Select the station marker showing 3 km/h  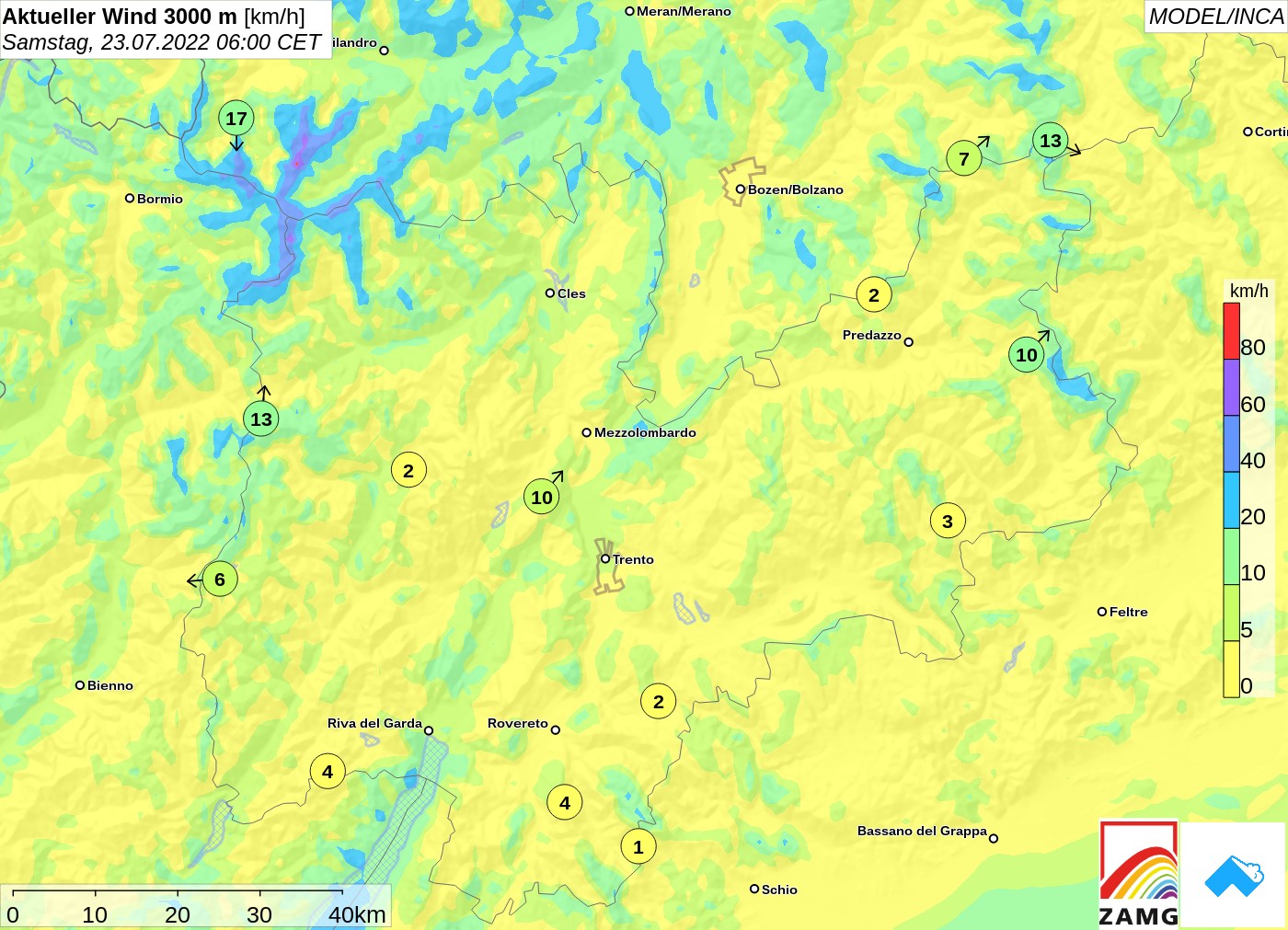point(948,522)
